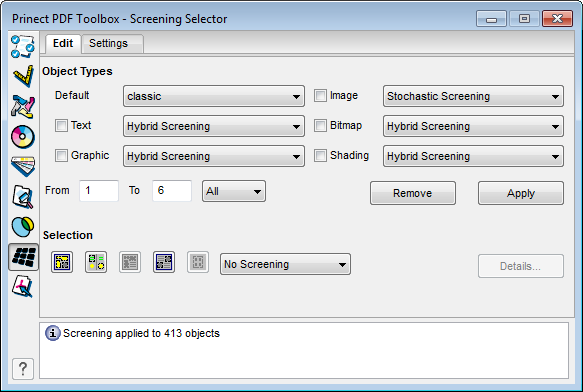Screen dimensions: 583x392
Task: Open the Text Hybrid Screening dropdown
Action: click(x=214, y=126)
